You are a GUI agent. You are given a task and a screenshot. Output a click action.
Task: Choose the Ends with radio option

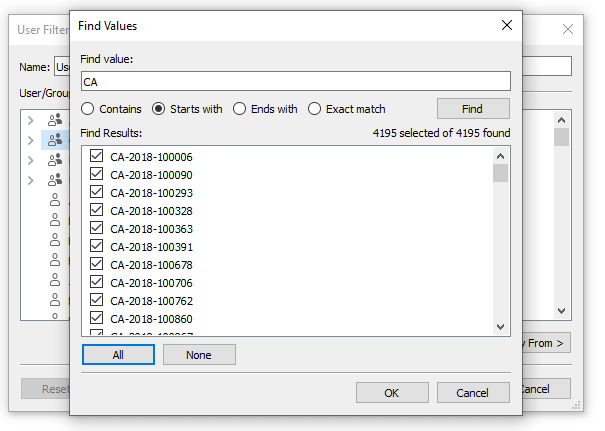tap(239, 109)
